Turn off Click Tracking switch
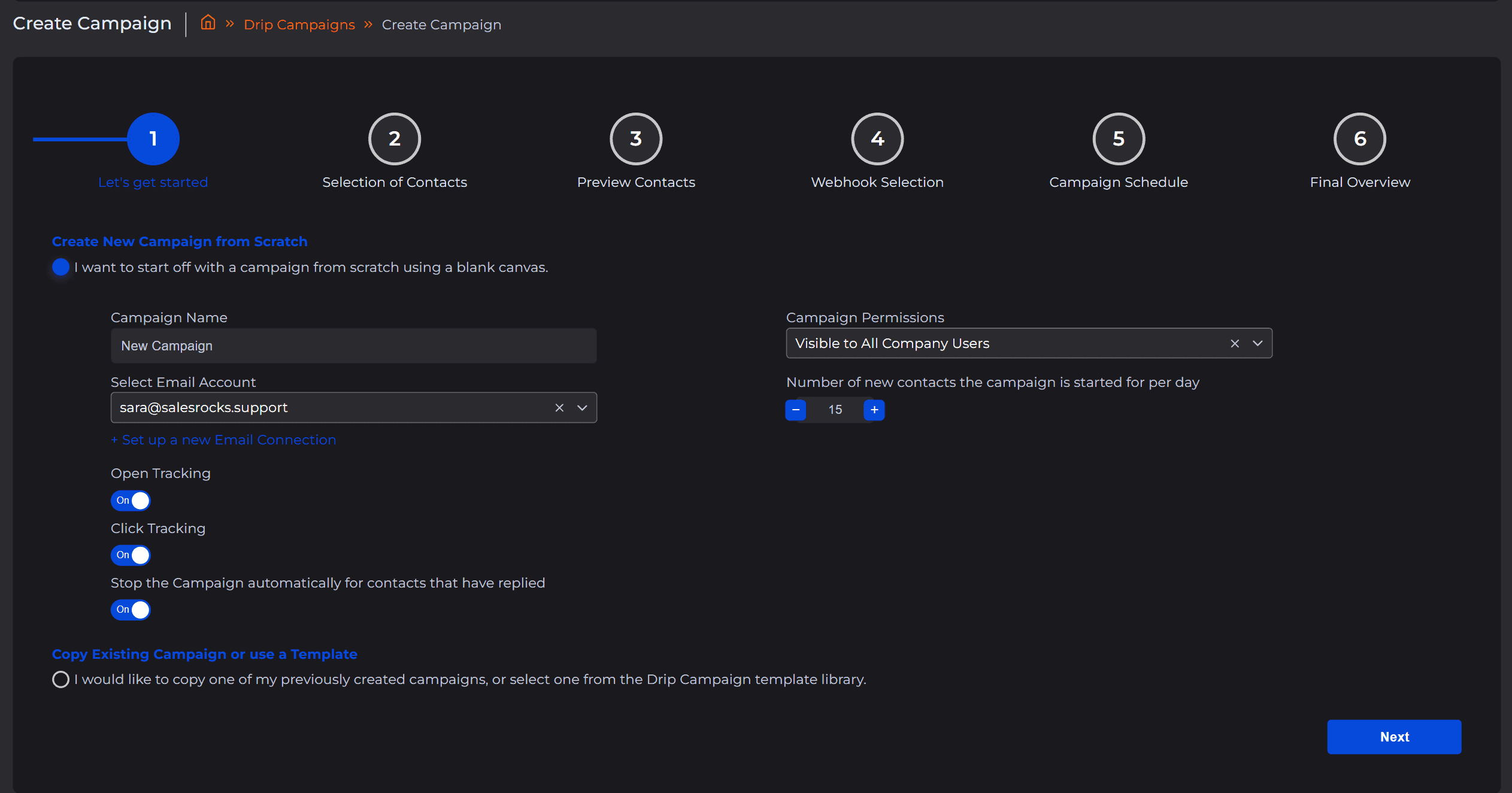1512x793 pixels. tap(131, 555)
